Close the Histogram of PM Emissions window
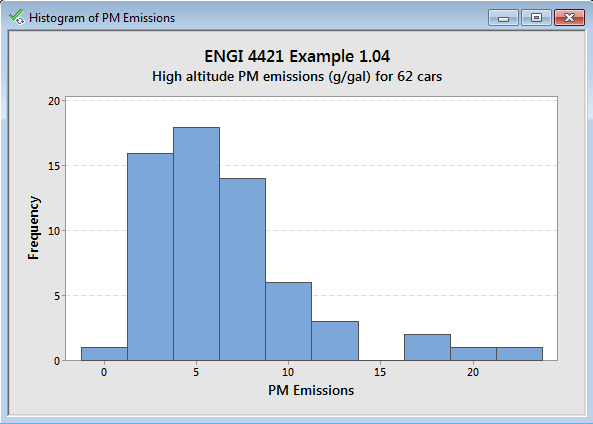The width and height of the screenshot is (593, 424). (x=569, y=18)
